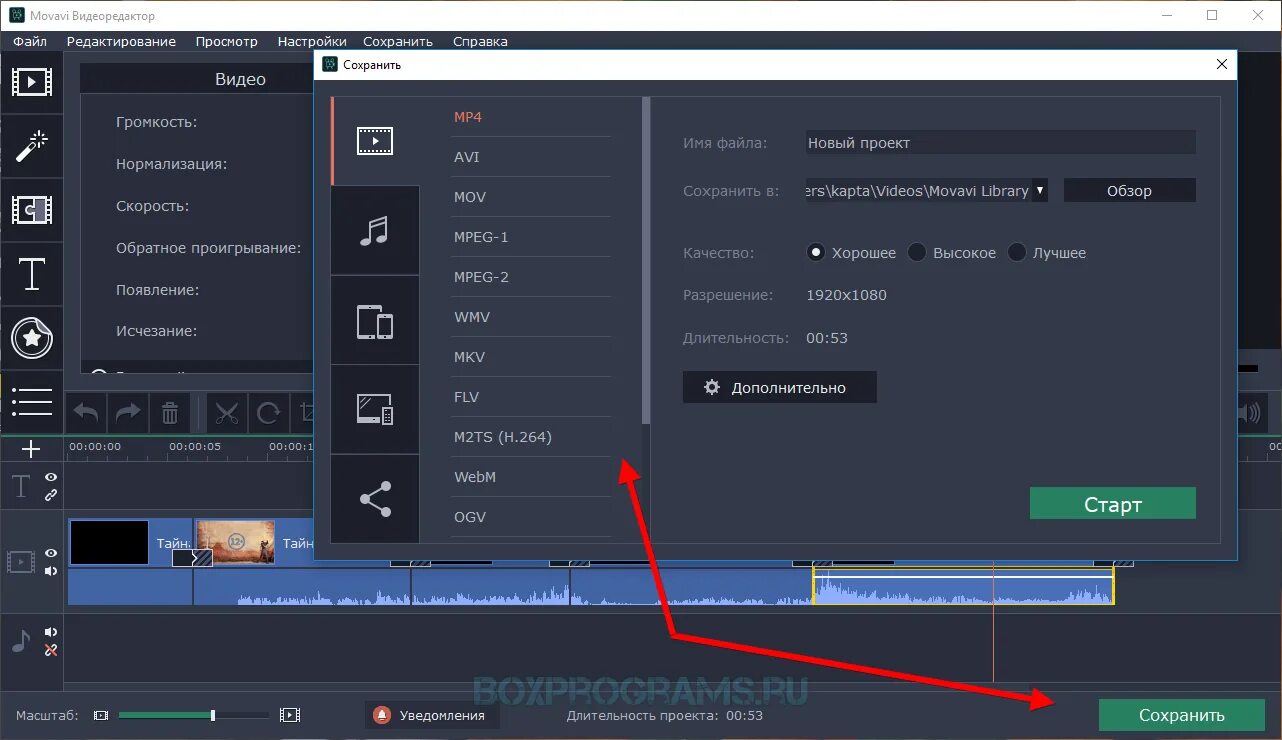
Task: Click the zoom out filmstrip icon
Action: click(100, 715)
